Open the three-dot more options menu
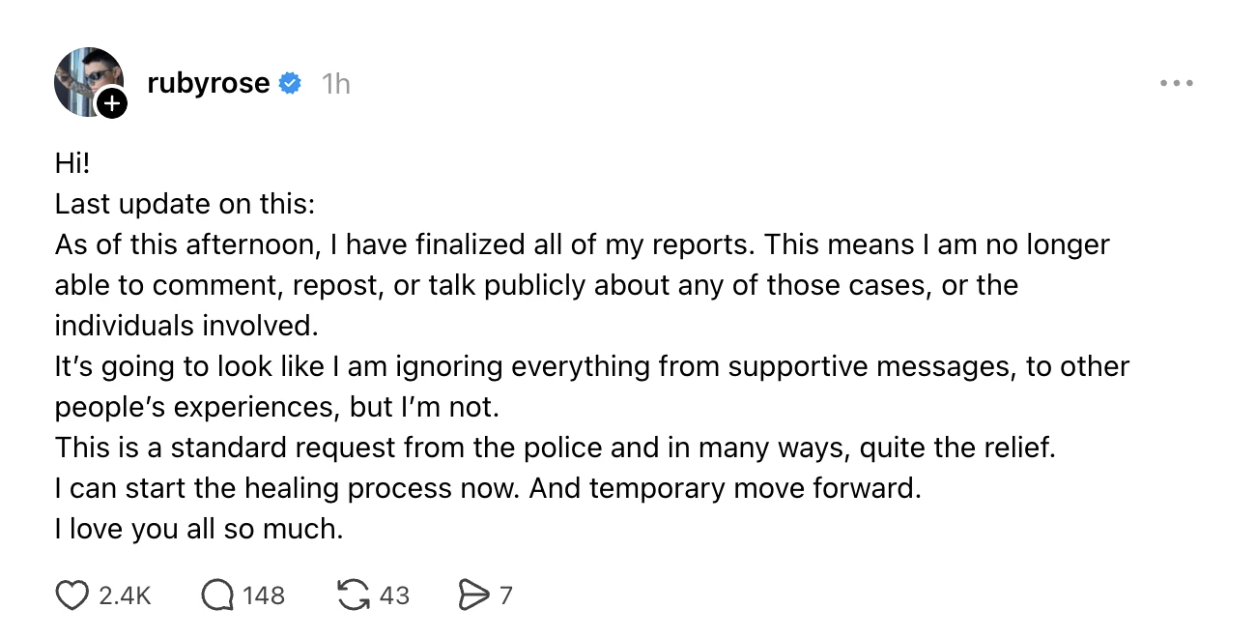Viewport: 1256px width, 632px height. [x=1176, y=84]
